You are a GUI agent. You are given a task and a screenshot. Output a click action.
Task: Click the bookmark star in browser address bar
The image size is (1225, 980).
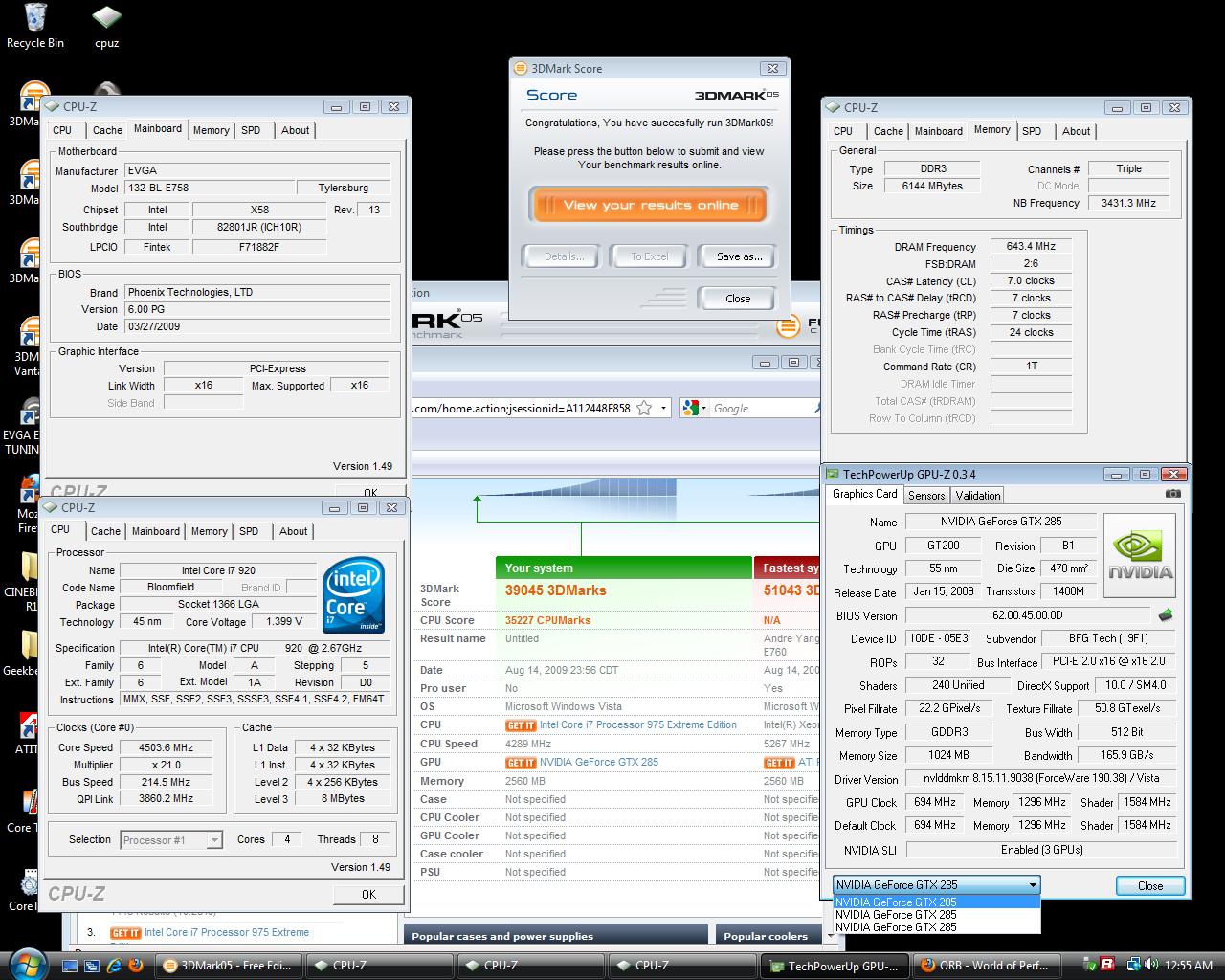pos(644,408)
